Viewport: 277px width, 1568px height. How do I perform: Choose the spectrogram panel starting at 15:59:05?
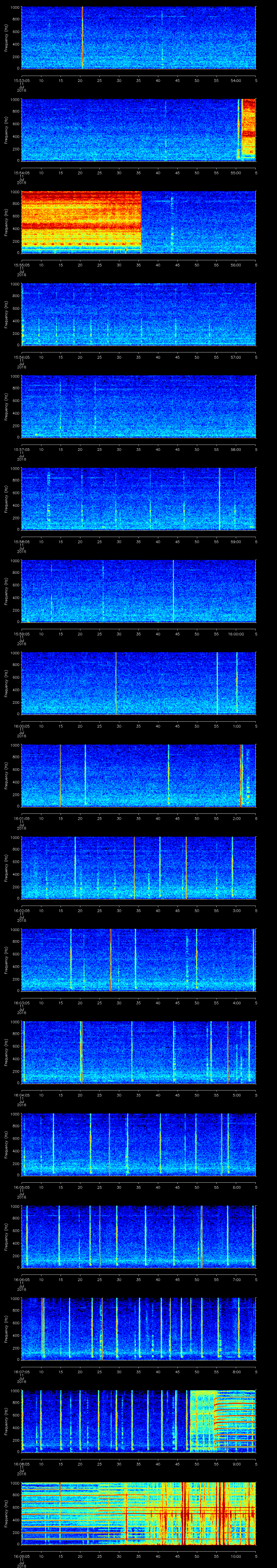pyautogui.click(x=138, y=591)
